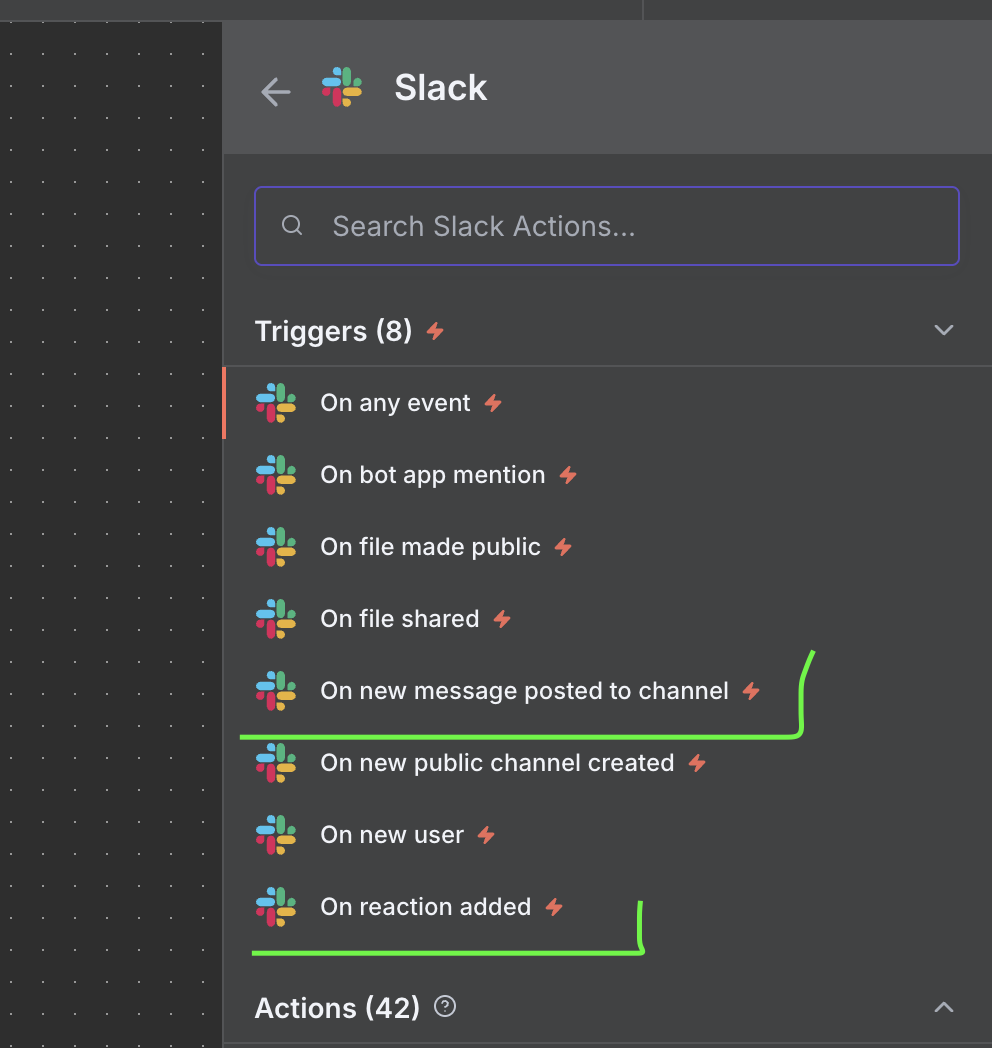This screenshot has width=992, height=1048.
Task: Select the On any event trigger
Action: [x=395, y=403]
